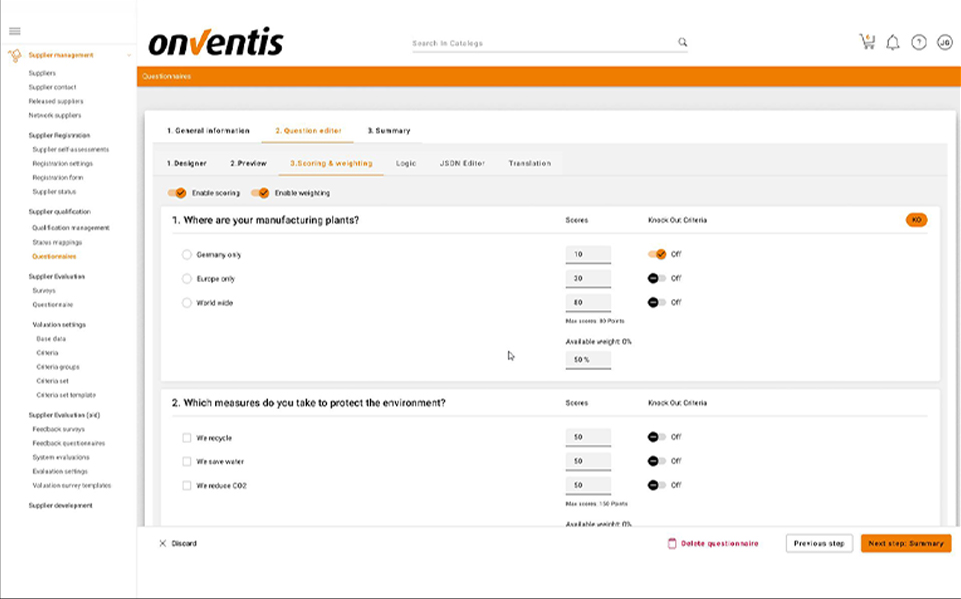Open the shopping cart icon
Viewport: 961px width, 599px height.
point(866,42)
